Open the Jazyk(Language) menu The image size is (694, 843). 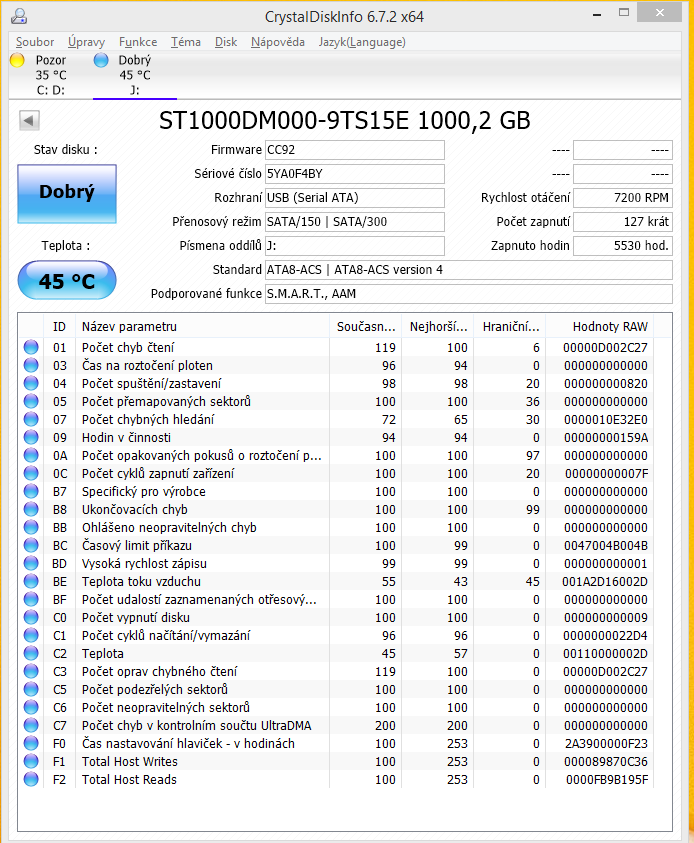pos(362,42)
